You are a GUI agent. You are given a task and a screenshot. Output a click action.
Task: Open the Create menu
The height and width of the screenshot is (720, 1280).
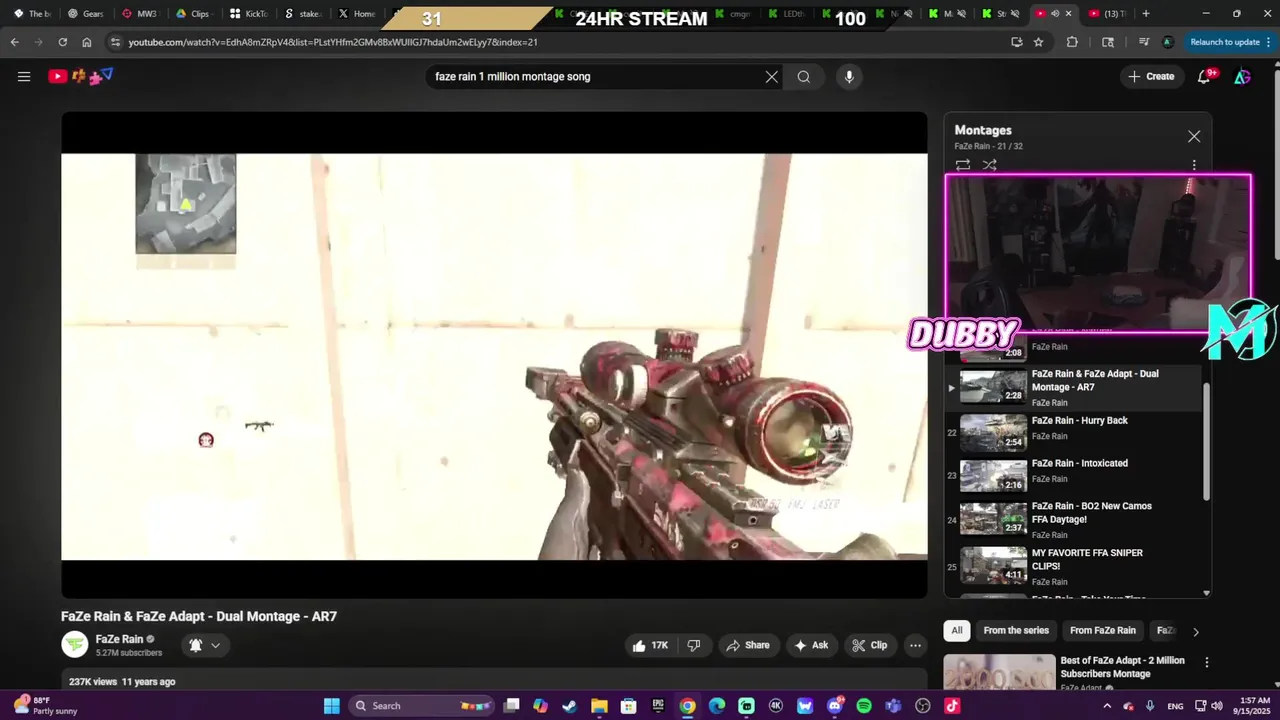[1151, 76]
